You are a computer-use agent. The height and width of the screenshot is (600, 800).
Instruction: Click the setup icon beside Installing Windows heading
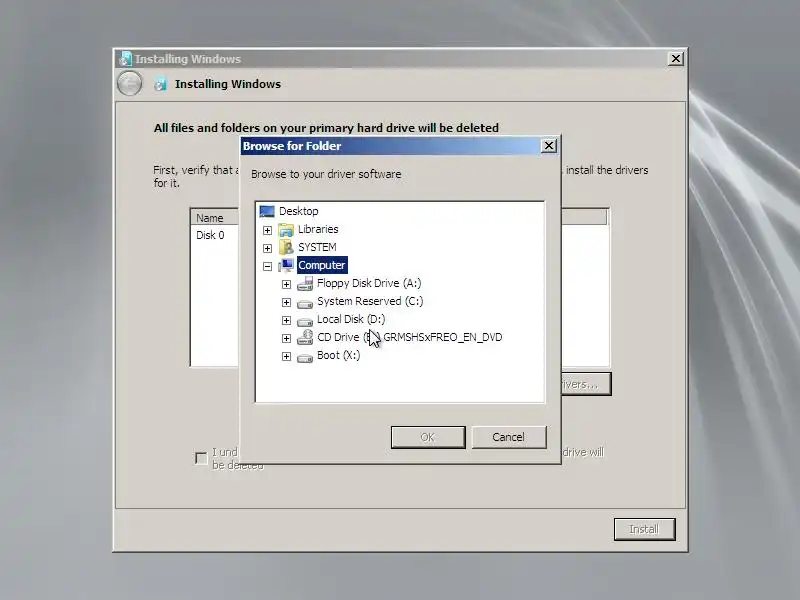pyautogui.click(x=160, y=84)
